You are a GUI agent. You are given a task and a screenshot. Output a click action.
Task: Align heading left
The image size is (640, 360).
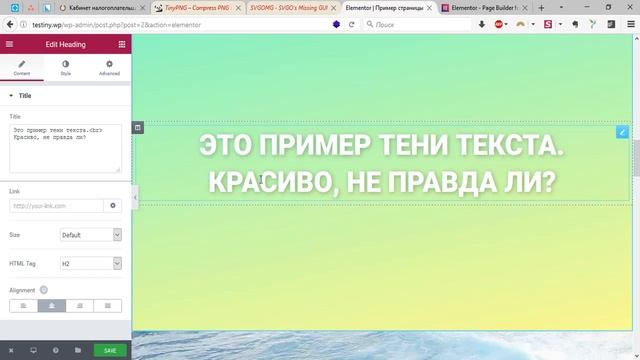point(23,306)
